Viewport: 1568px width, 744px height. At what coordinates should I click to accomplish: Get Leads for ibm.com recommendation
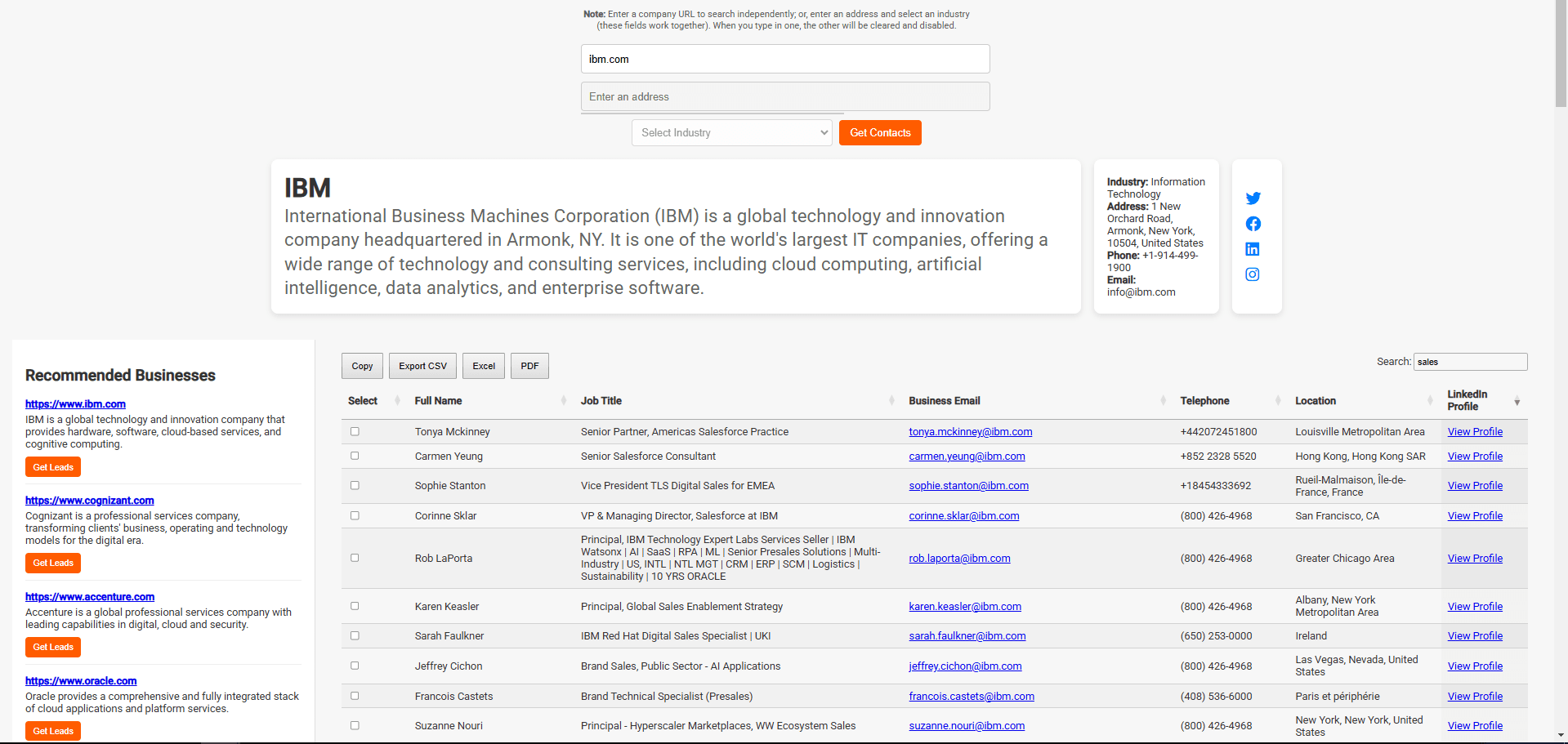pos(53,467)
